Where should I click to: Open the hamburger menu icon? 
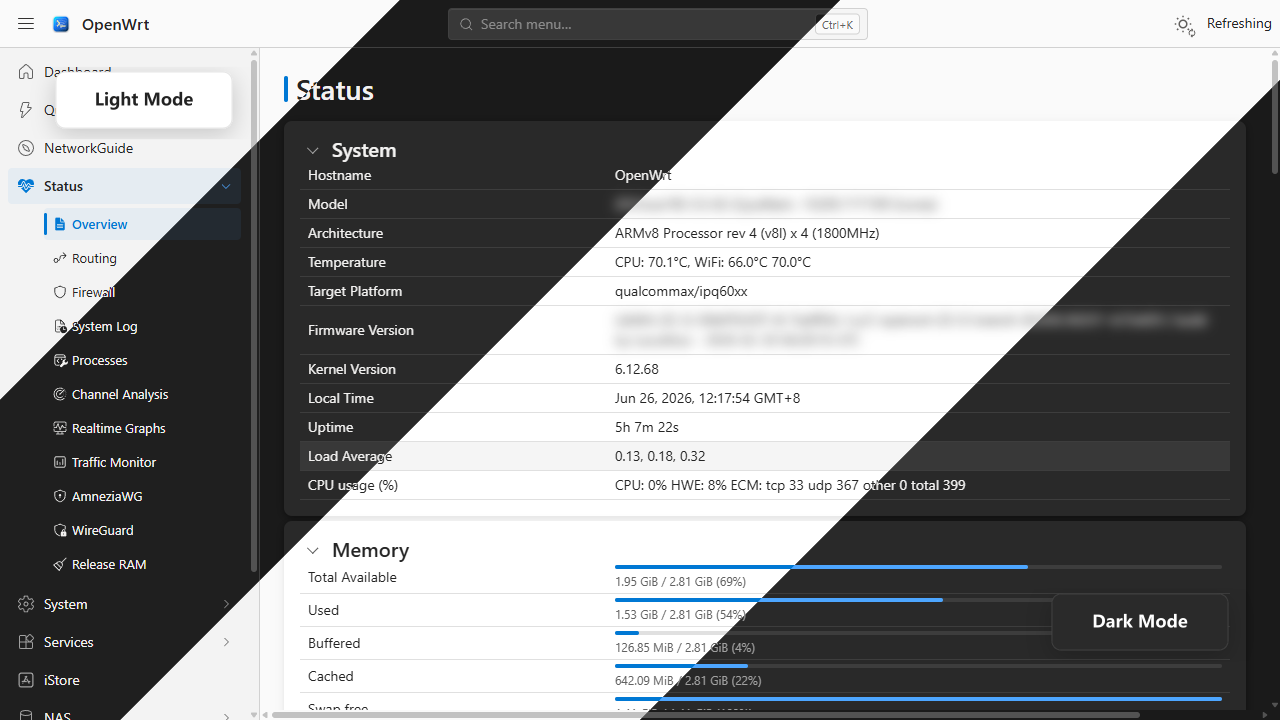point(26,24)
